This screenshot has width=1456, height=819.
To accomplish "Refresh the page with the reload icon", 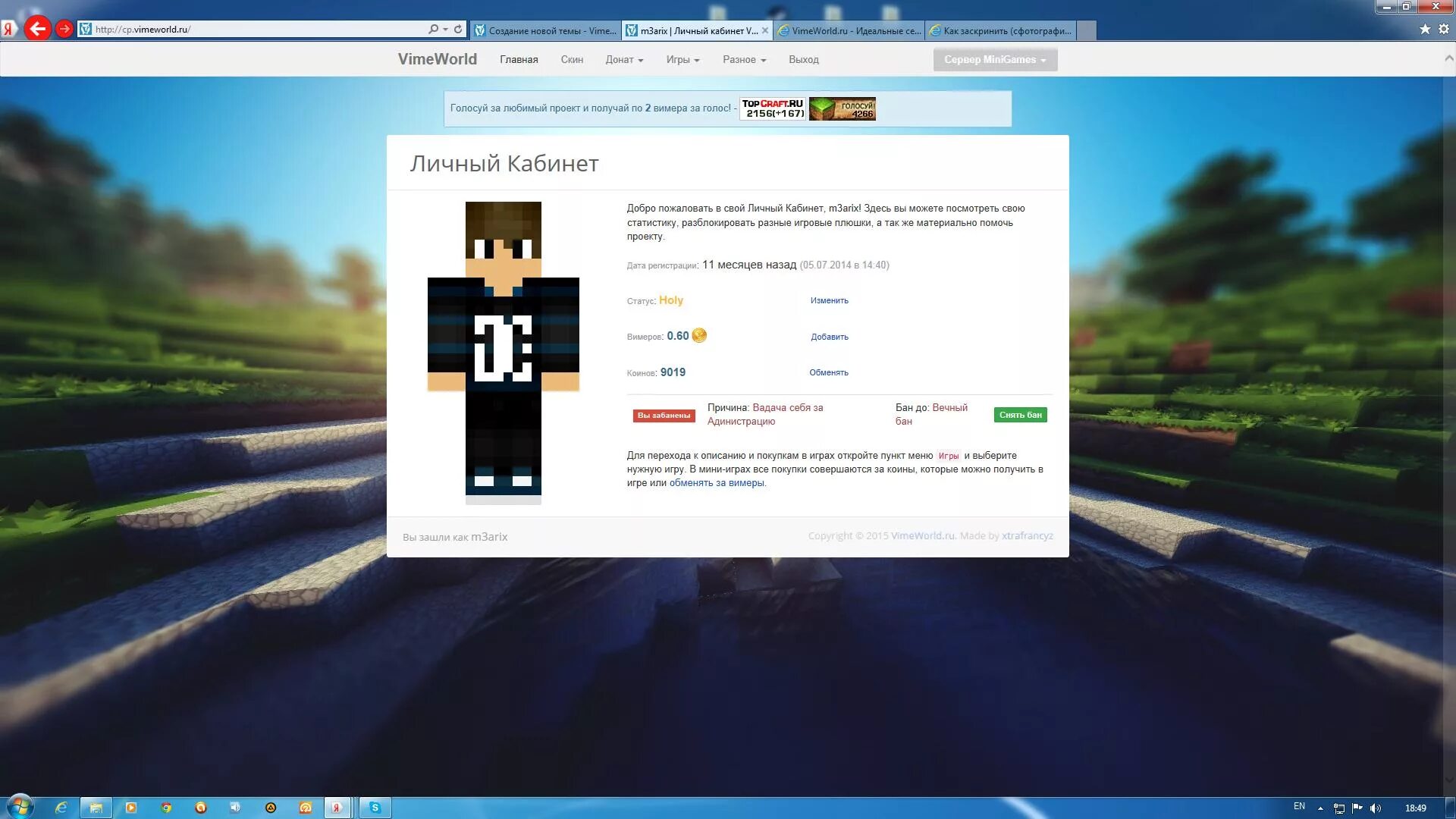I will [458, 29].
